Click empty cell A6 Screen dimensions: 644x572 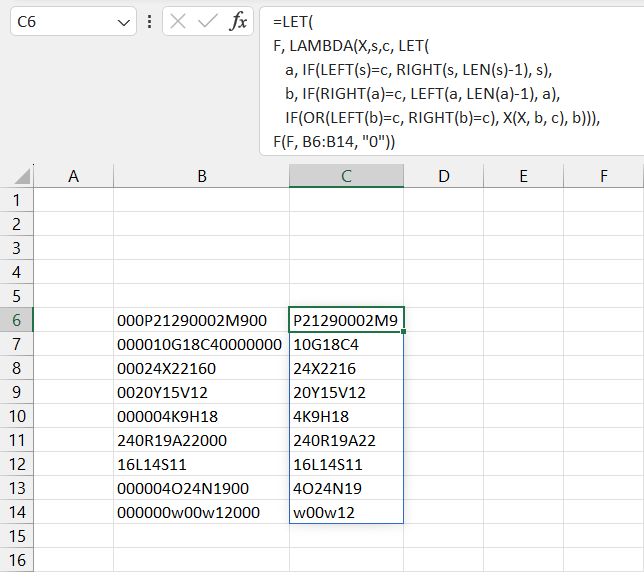pyautogui.click(x=74, y=320)
